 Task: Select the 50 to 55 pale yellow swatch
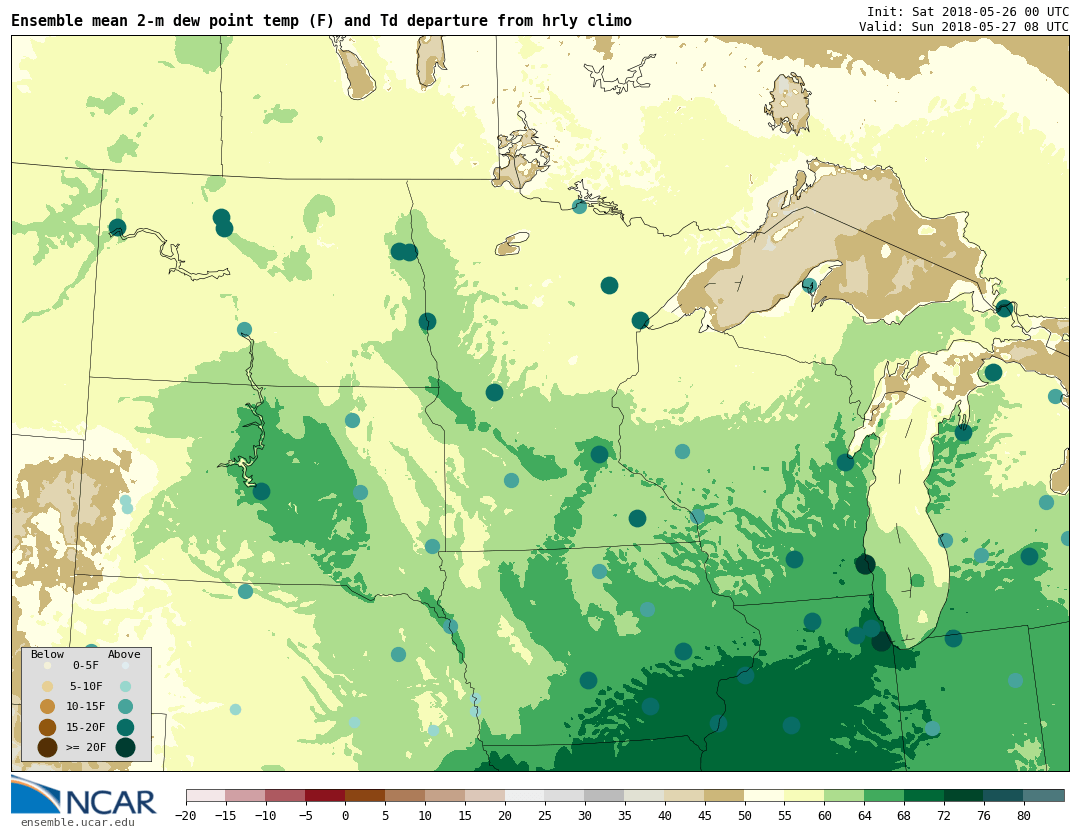[765, 796]
